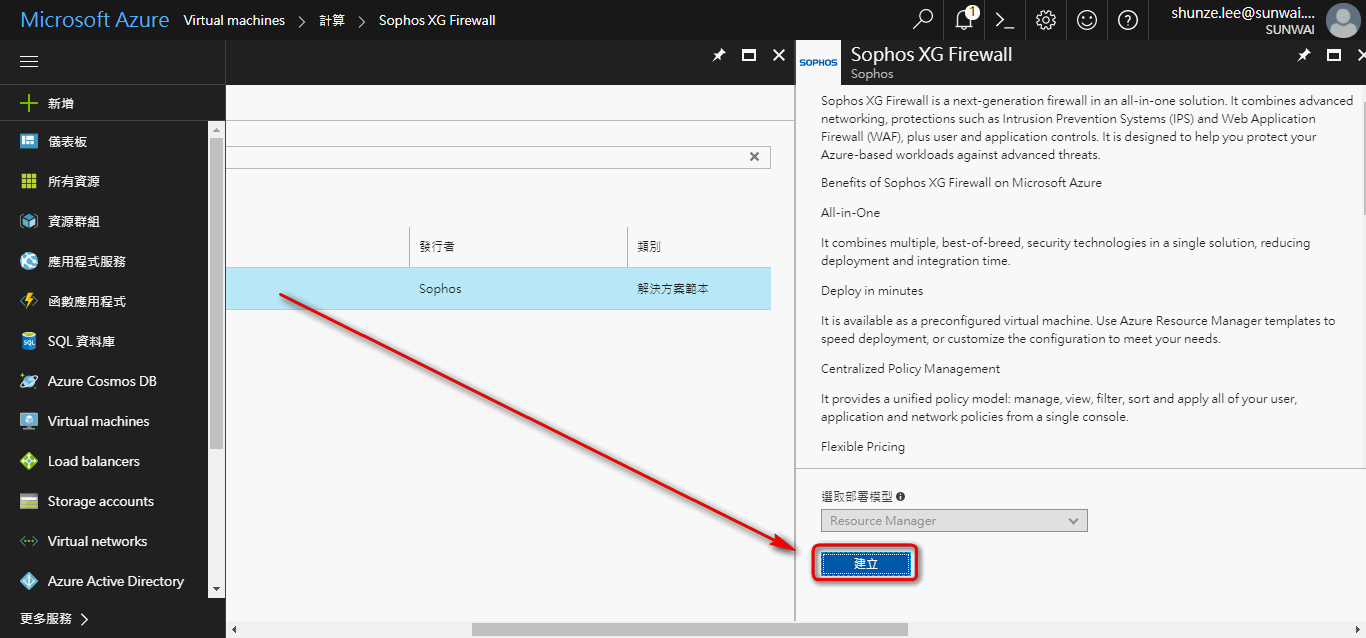
Task: Select the Sophos publisher cell
Action: pyautogui.click(x=440, y=289)
